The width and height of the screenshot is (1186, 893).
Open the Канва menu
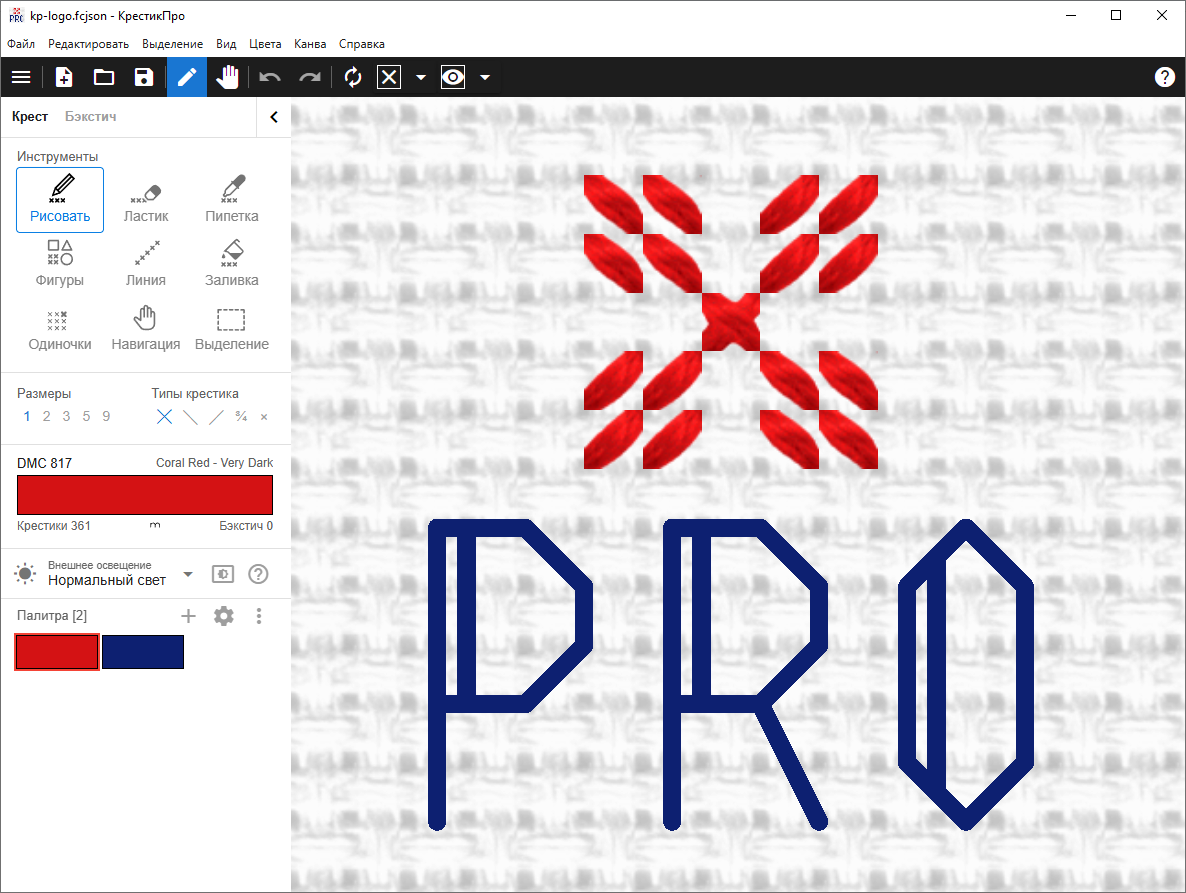click(x=310, y=44)
